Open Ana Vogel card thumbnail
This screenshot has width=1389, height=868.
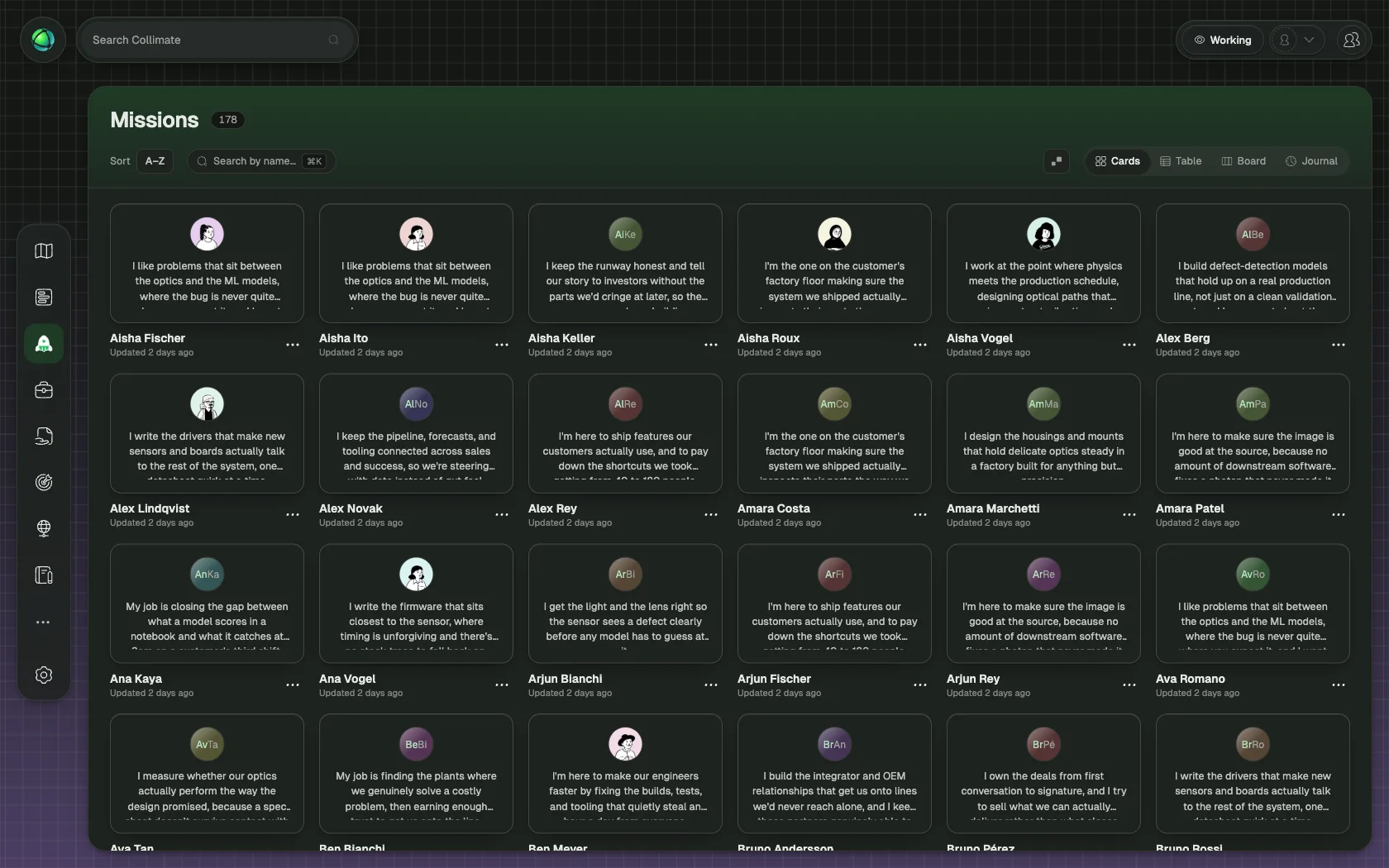point(416,603)
